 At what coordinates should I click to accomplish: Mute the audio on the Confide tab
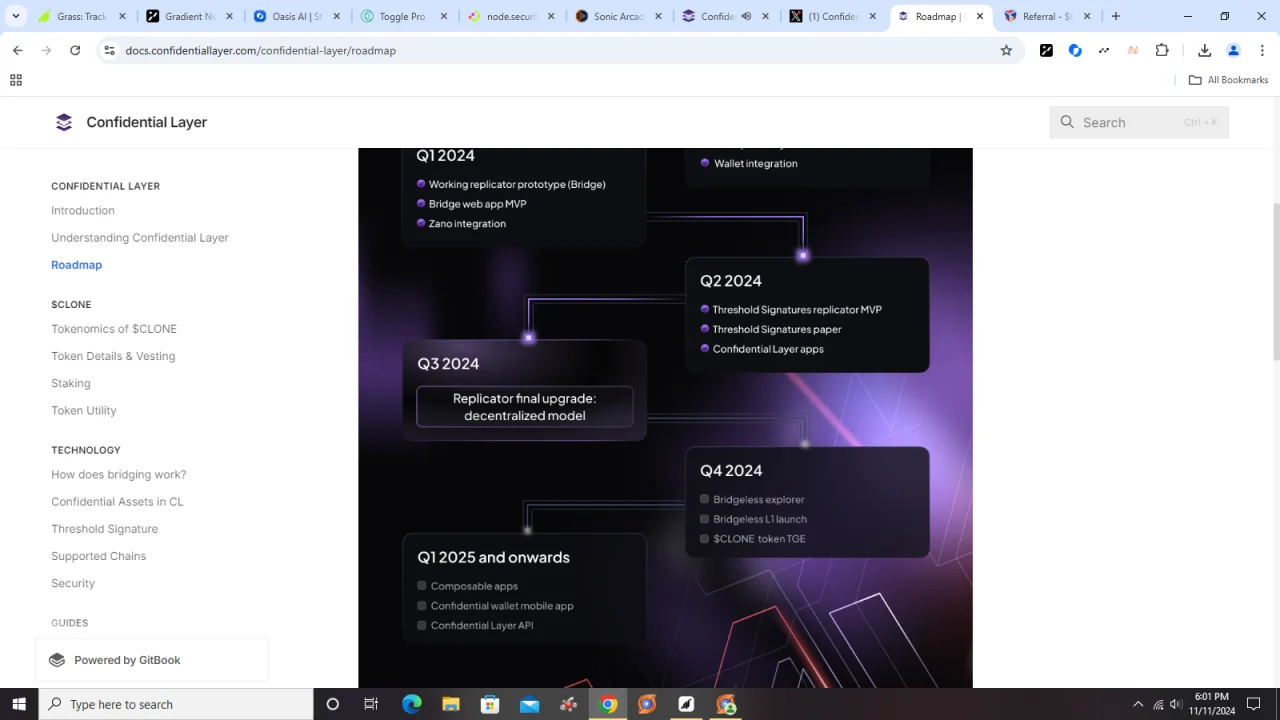tap(746, 16)
